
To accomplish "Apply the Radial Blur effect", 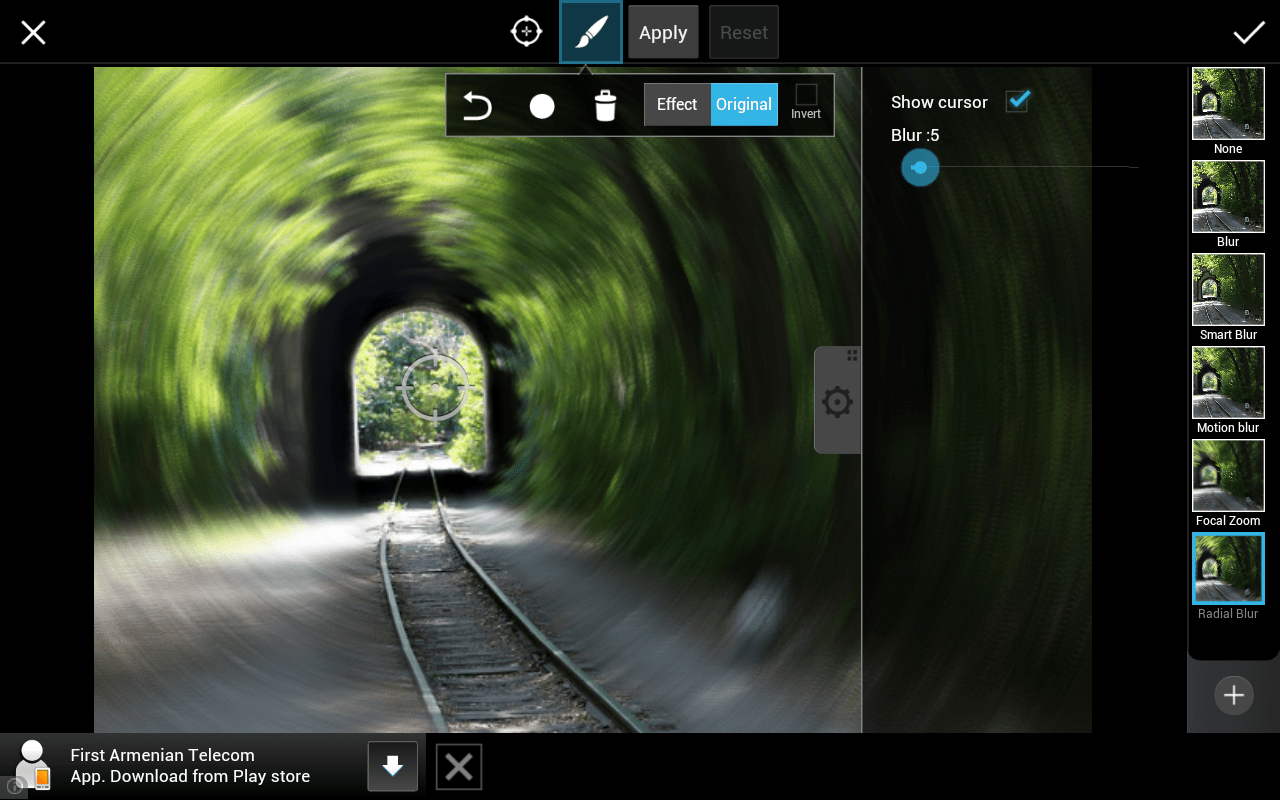I will coord(1228,568).
